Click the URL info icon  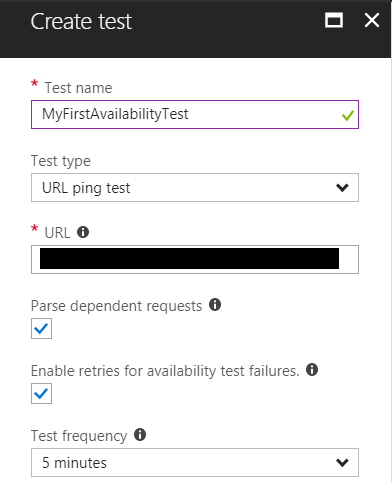point(83,232)
